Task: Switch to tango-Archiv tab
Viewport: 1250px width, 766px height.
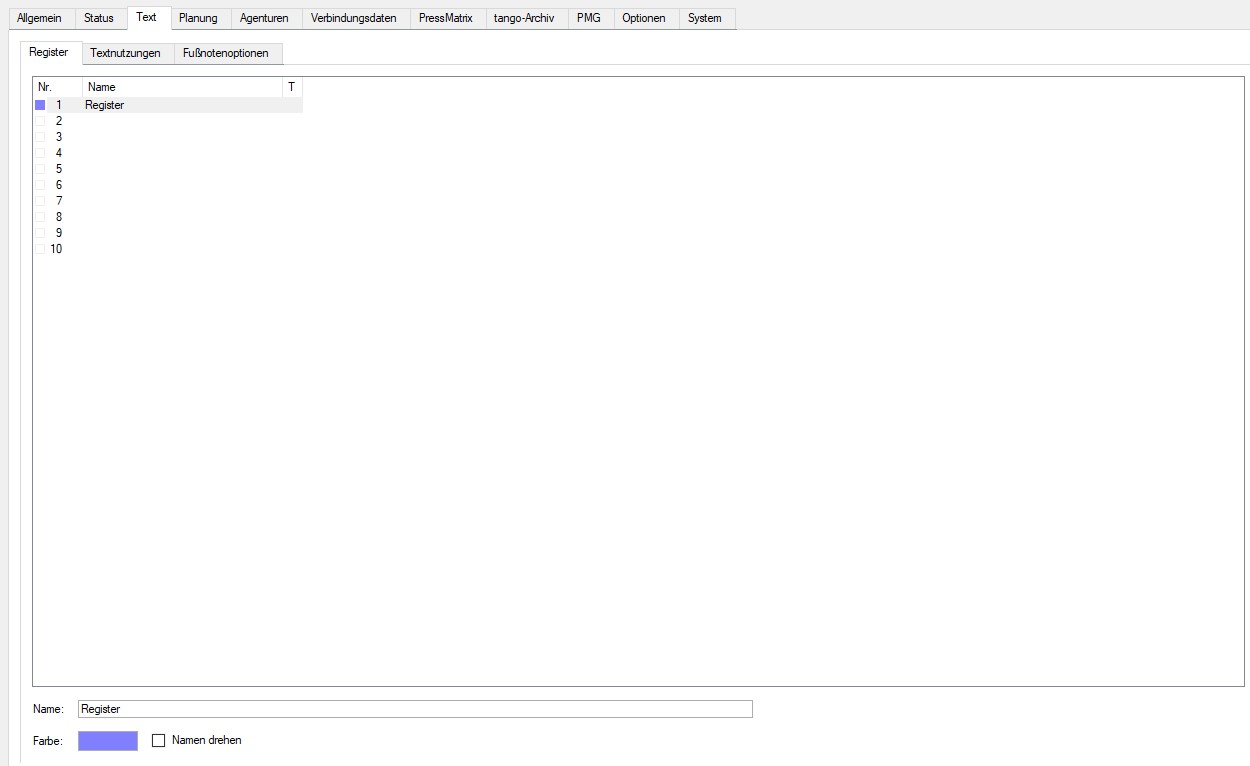Action: [524, 18]
